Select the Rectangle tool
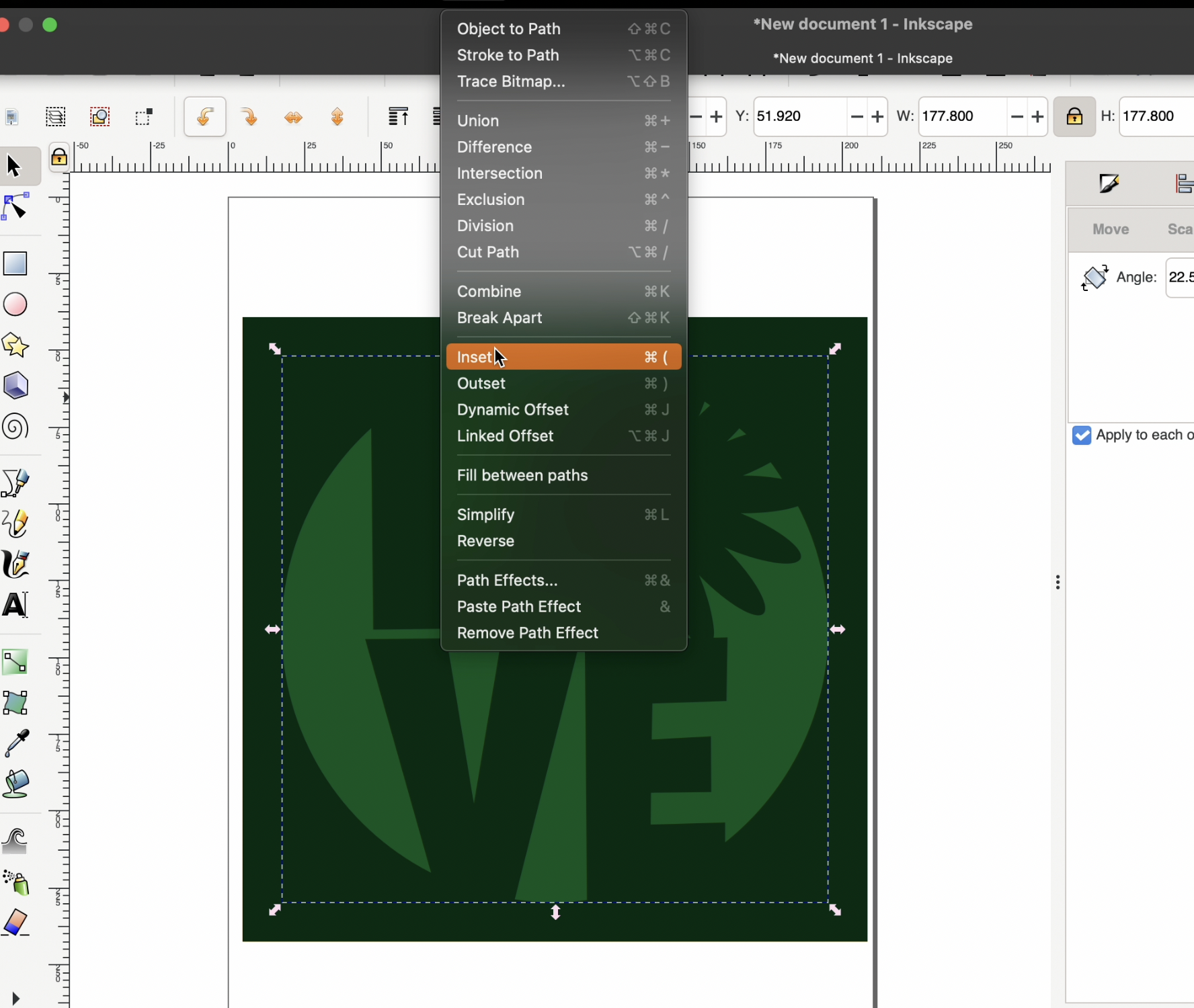The height and width of the screenshot is (1008, 1194). click(x=15, y=263)
